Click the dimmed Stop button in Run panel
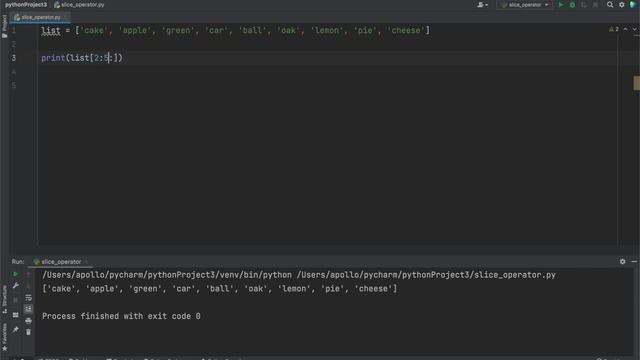 coord(16,300)
